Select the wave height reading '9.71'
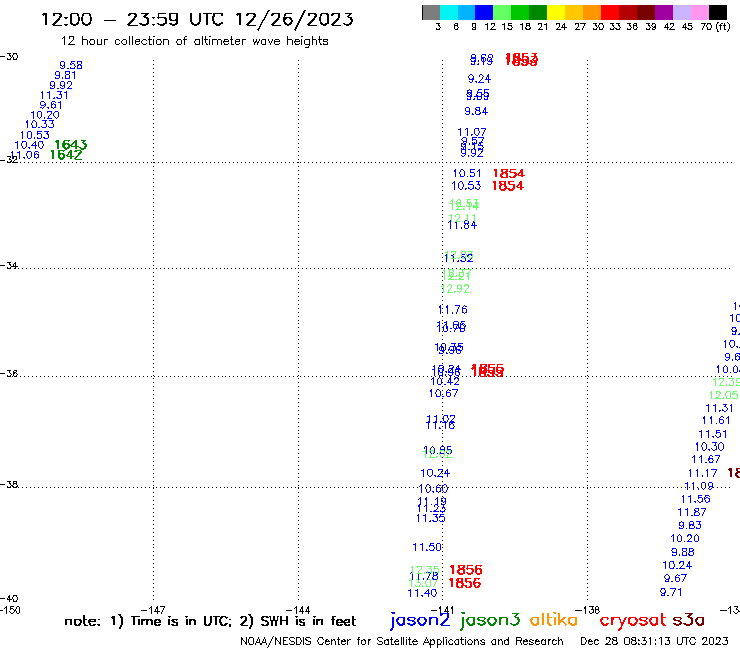740x650 pixels. [x=672, y=592]
